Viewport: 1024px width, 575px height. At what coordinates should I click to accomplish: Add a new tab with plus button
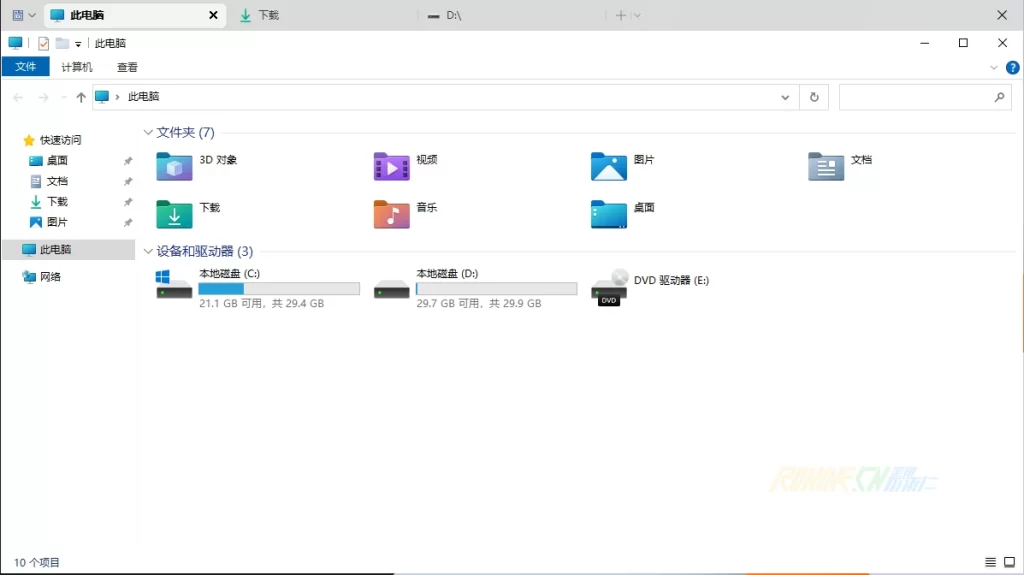point(621,15)
